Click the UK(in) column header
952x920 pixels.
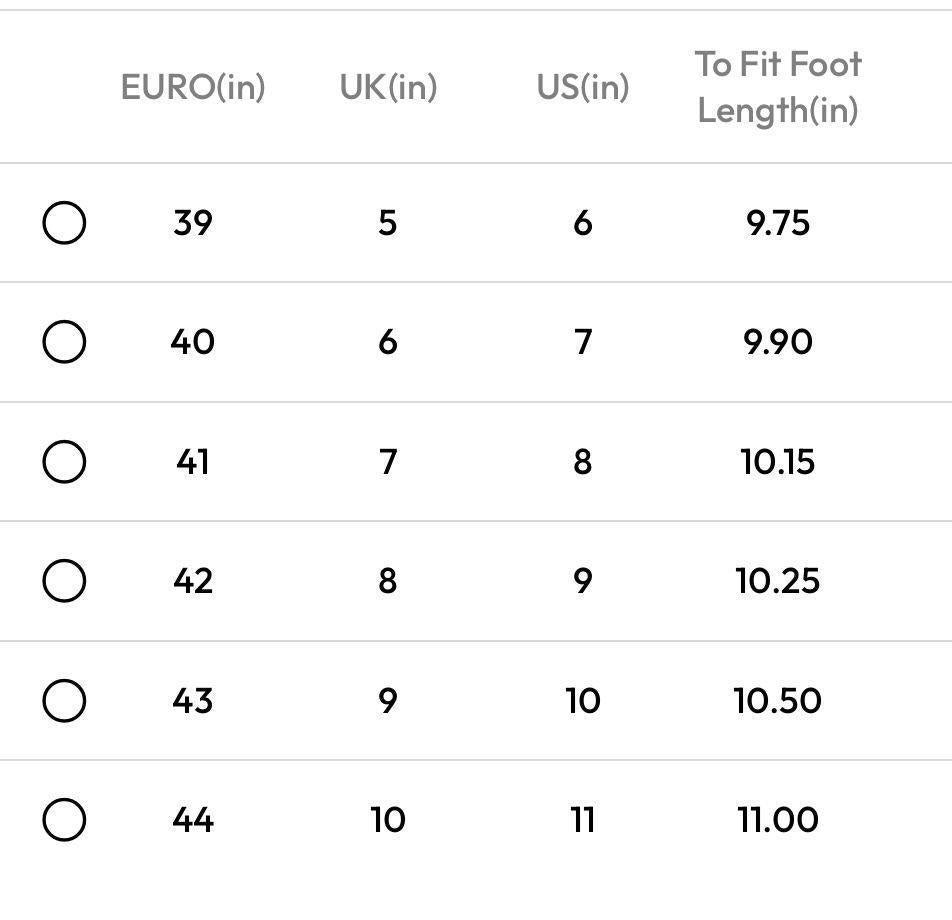point(388,87)
